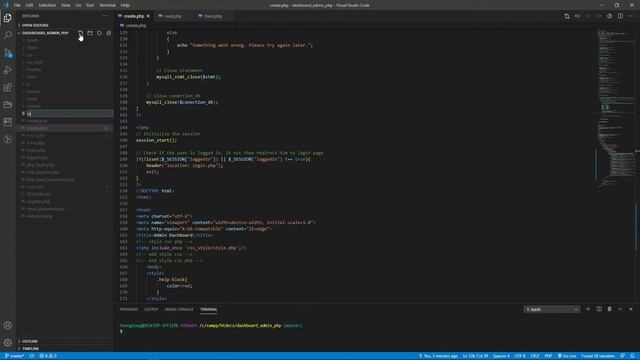Open the Edit menu
This screenshot has width=640, height=360.
pyautogui.click(x=29, y=5)
